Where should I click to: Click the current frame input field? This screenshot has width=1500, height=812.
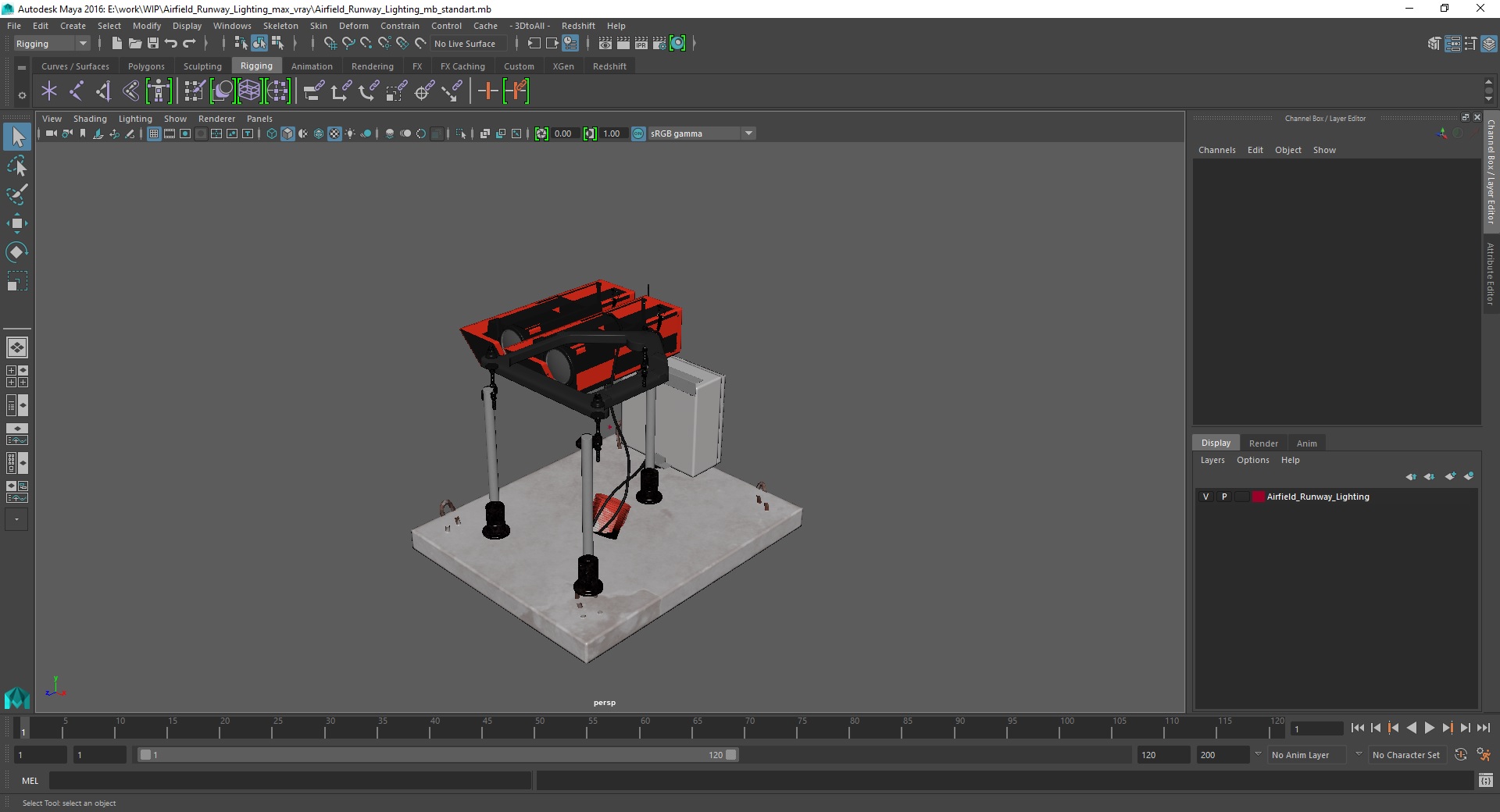(x=1317, y=728)
